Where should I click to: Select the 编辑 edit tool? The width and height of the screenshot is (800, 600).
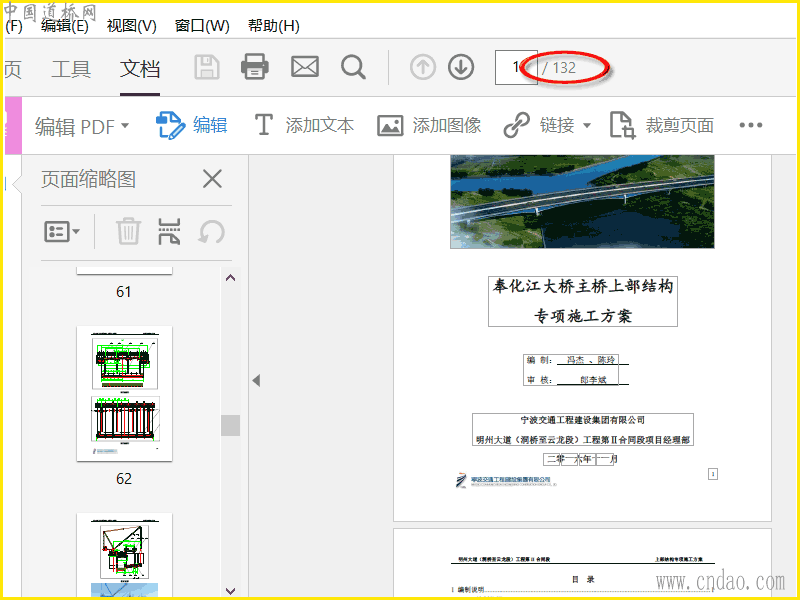point(191,126)
